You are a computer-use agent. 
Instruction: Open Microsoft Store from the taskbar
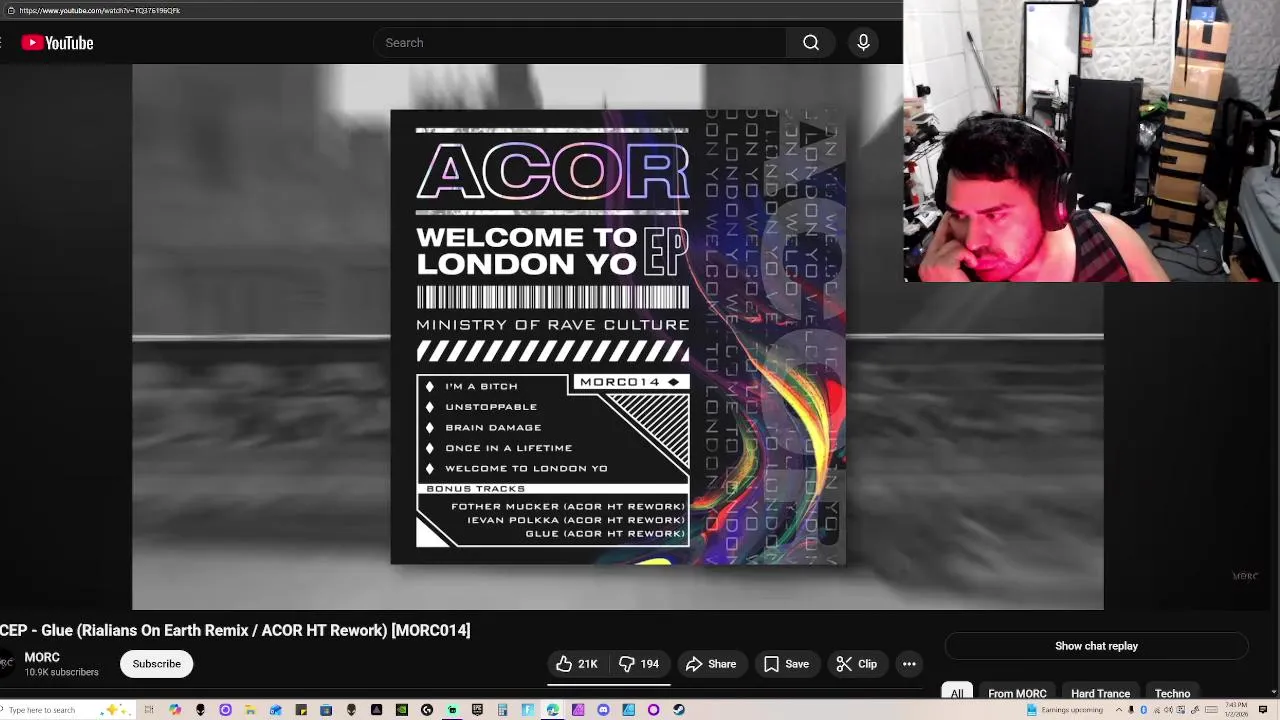click(326, 710)
